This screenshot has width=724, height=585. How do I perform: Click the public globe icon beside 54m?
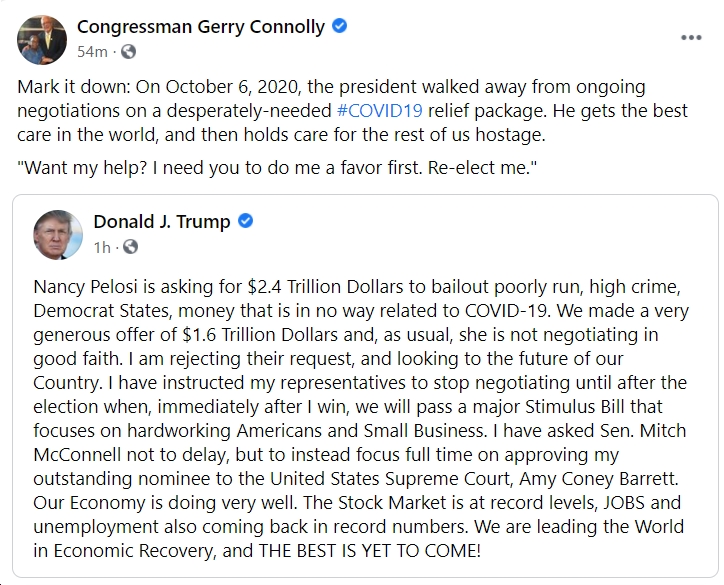click(x=128, y=52)
